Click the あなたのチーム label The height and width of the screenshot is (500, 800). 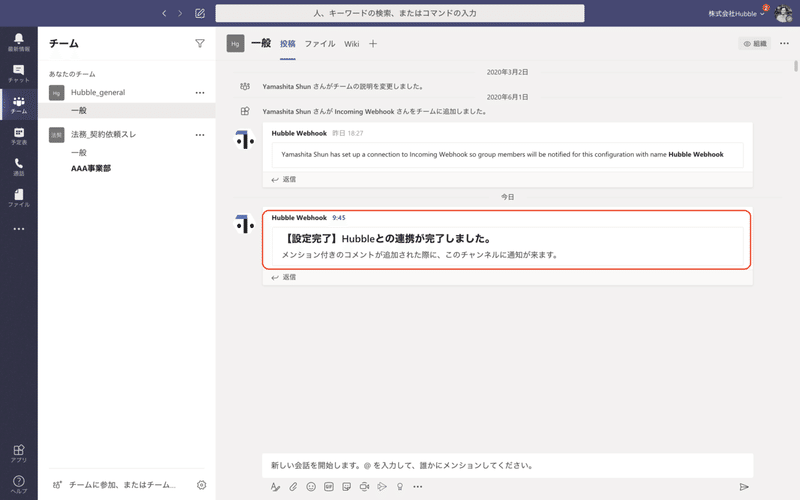72,74
